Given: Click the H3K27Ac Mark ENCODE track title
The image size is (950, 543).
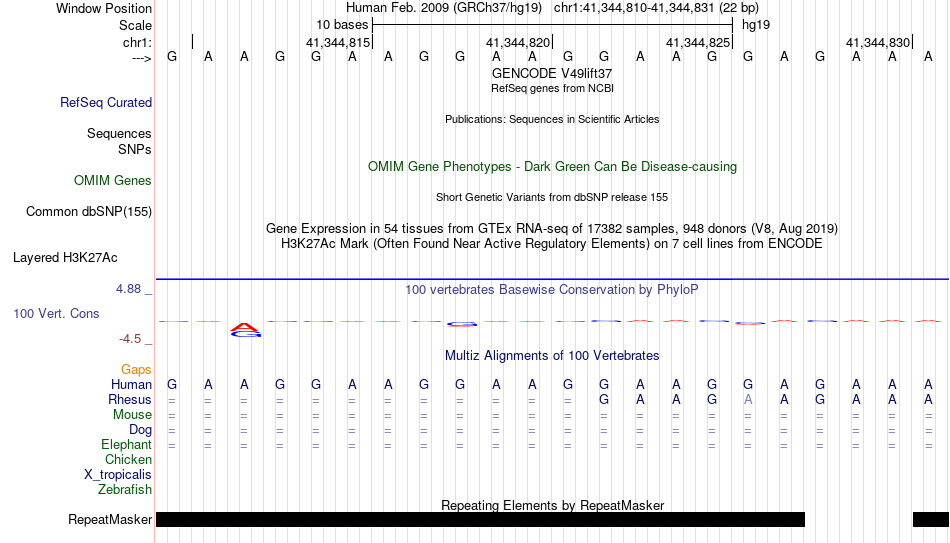Looking at the screenshot, I should pos(552,244).
